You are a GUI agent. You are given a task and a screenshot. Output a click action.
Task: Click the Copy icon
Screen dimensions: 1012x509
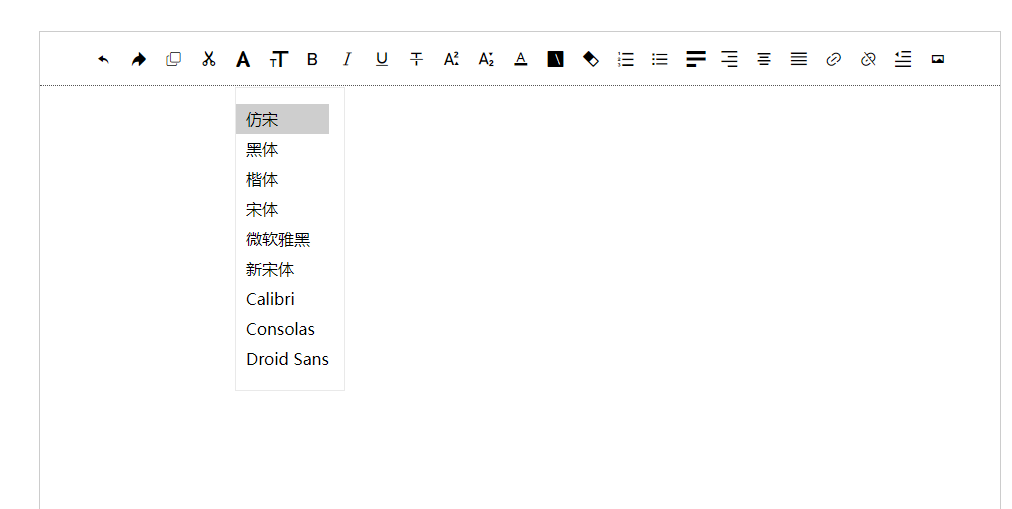pos(174,59)
